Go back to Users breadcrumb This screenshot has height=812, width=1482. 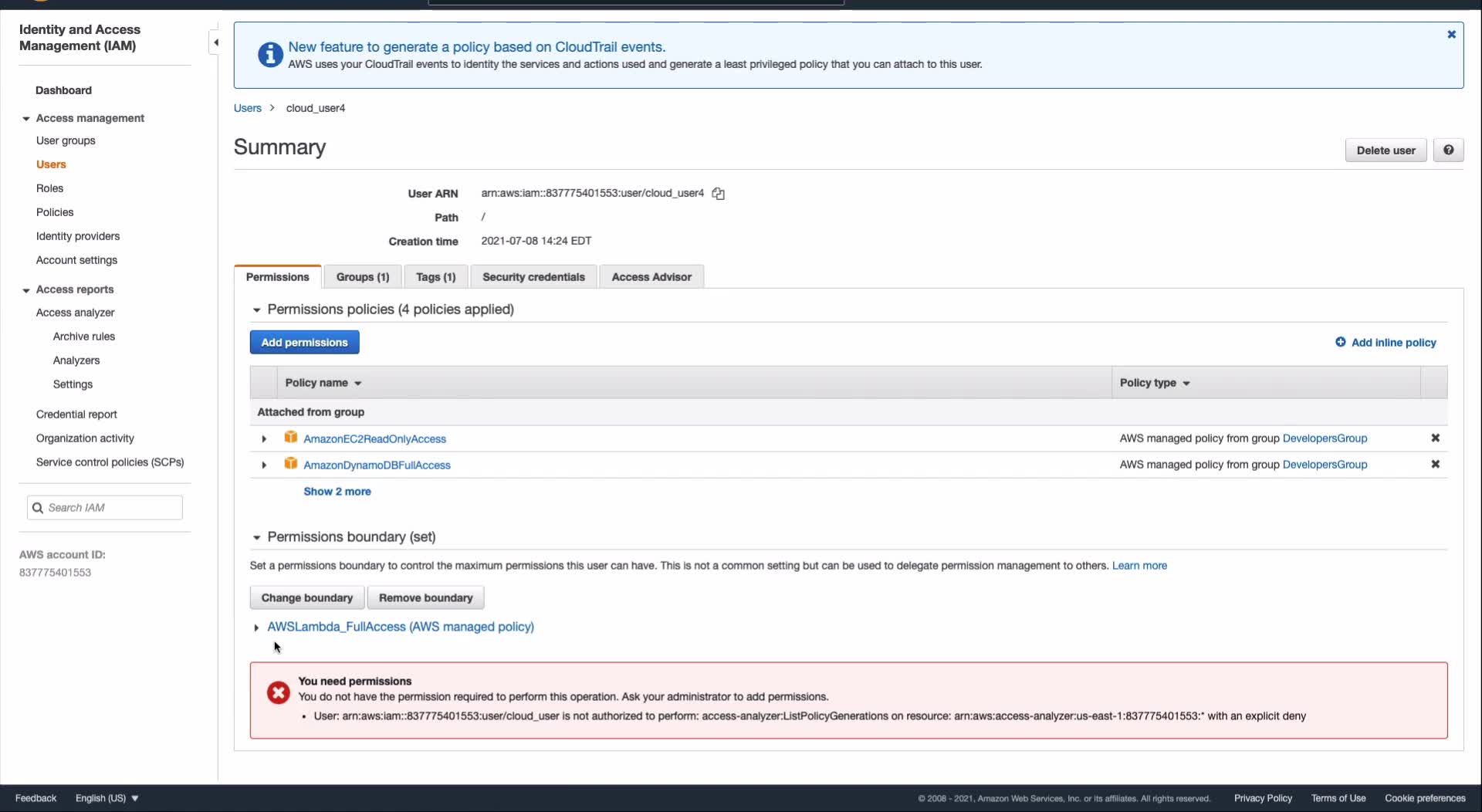[248, 108]
